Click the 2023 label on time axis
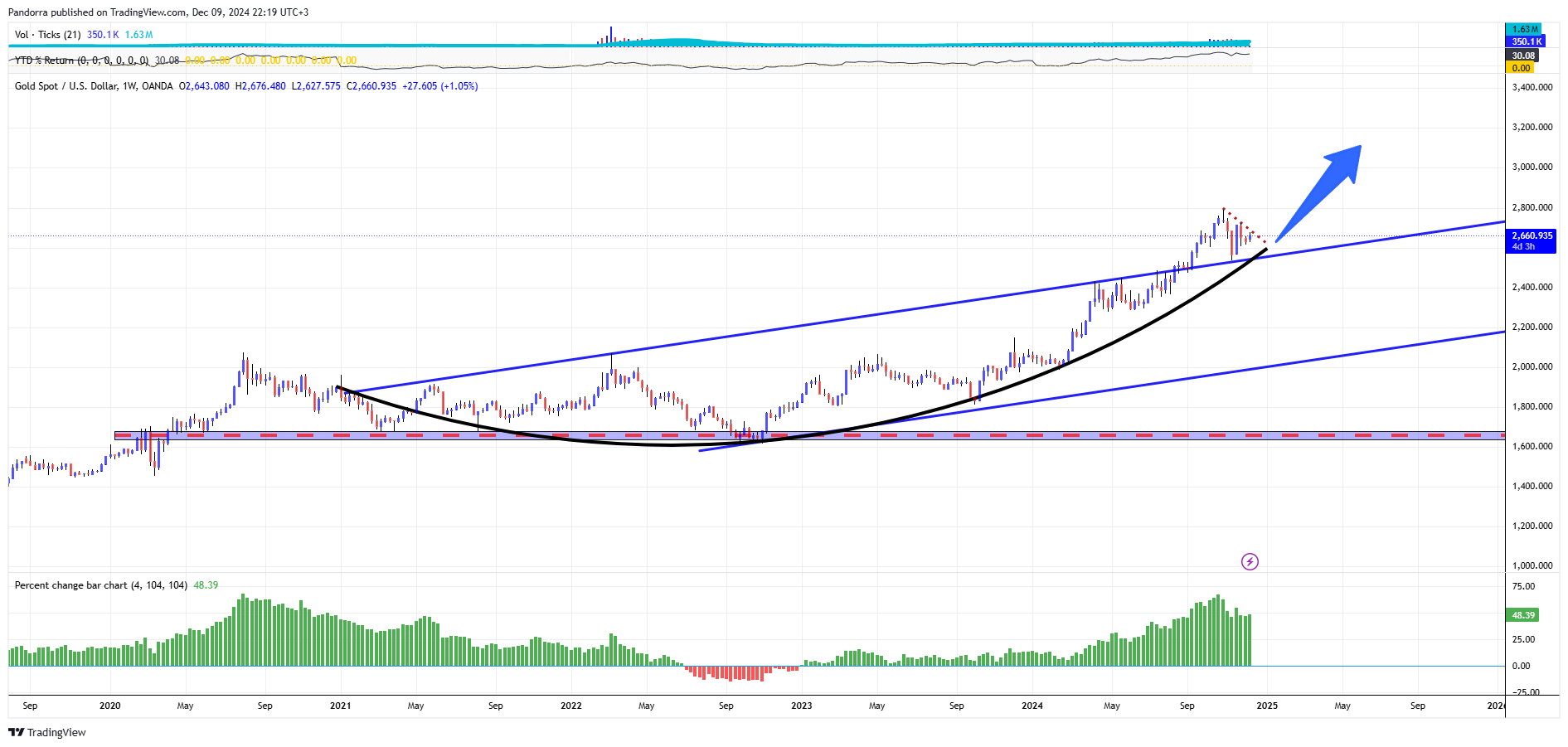The image size is (1568, 747). [x=802, y=706]
